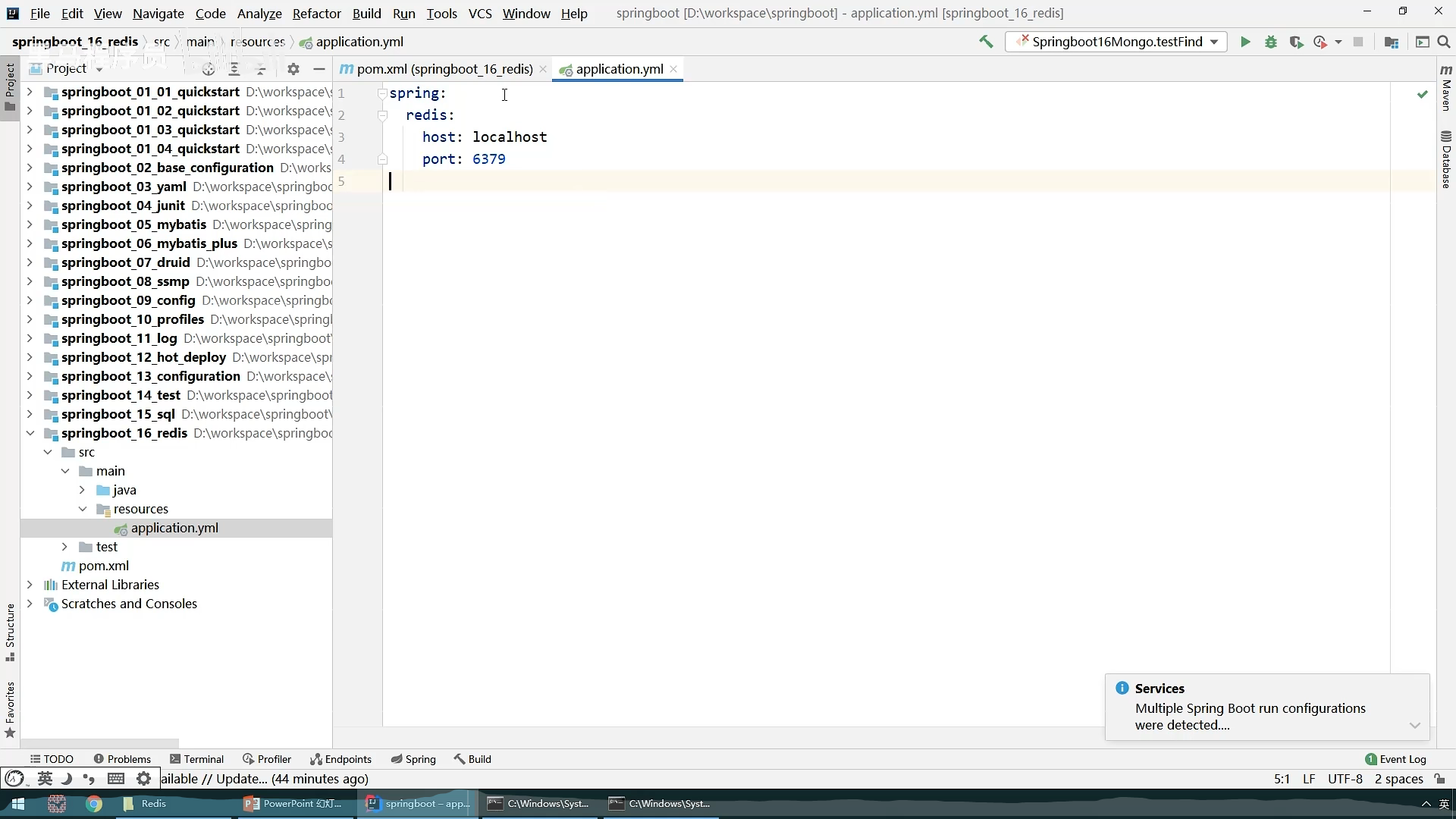Toggle the Structure tool window on the left edge
This screenshot has height=819, width=1456.
point(10,631)
